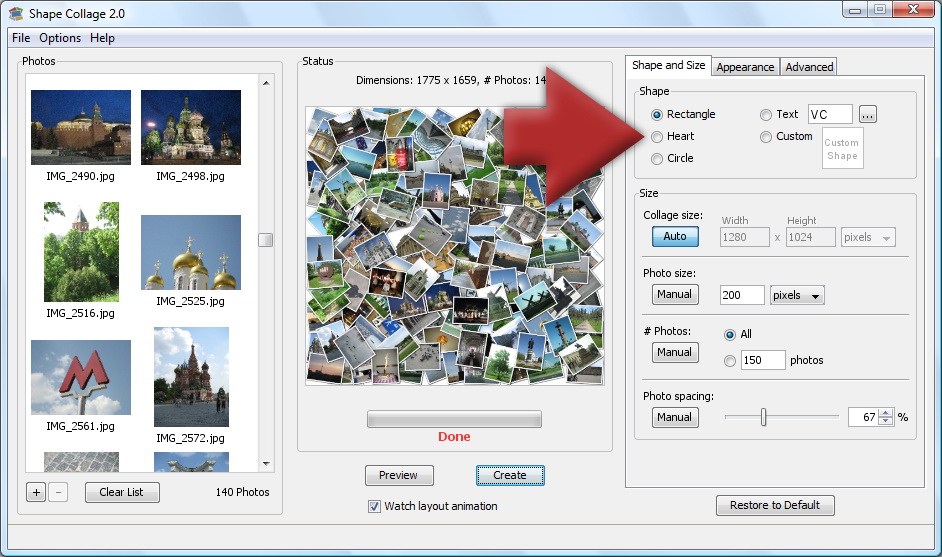Select the IMG_2525.jpg thumbnail
The height and width of the screenshot is (557, 942).
(191, 252)
